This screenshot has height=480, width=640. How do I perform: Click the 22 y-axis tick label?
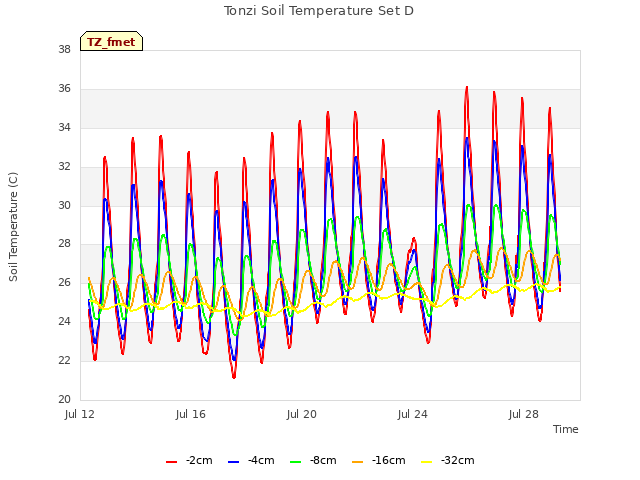[64, 360]
